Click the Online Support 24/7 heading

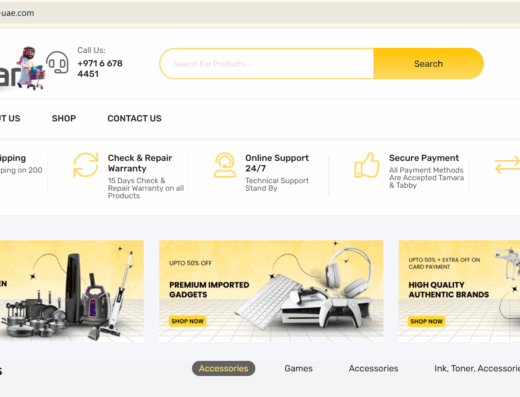[277, 163]
